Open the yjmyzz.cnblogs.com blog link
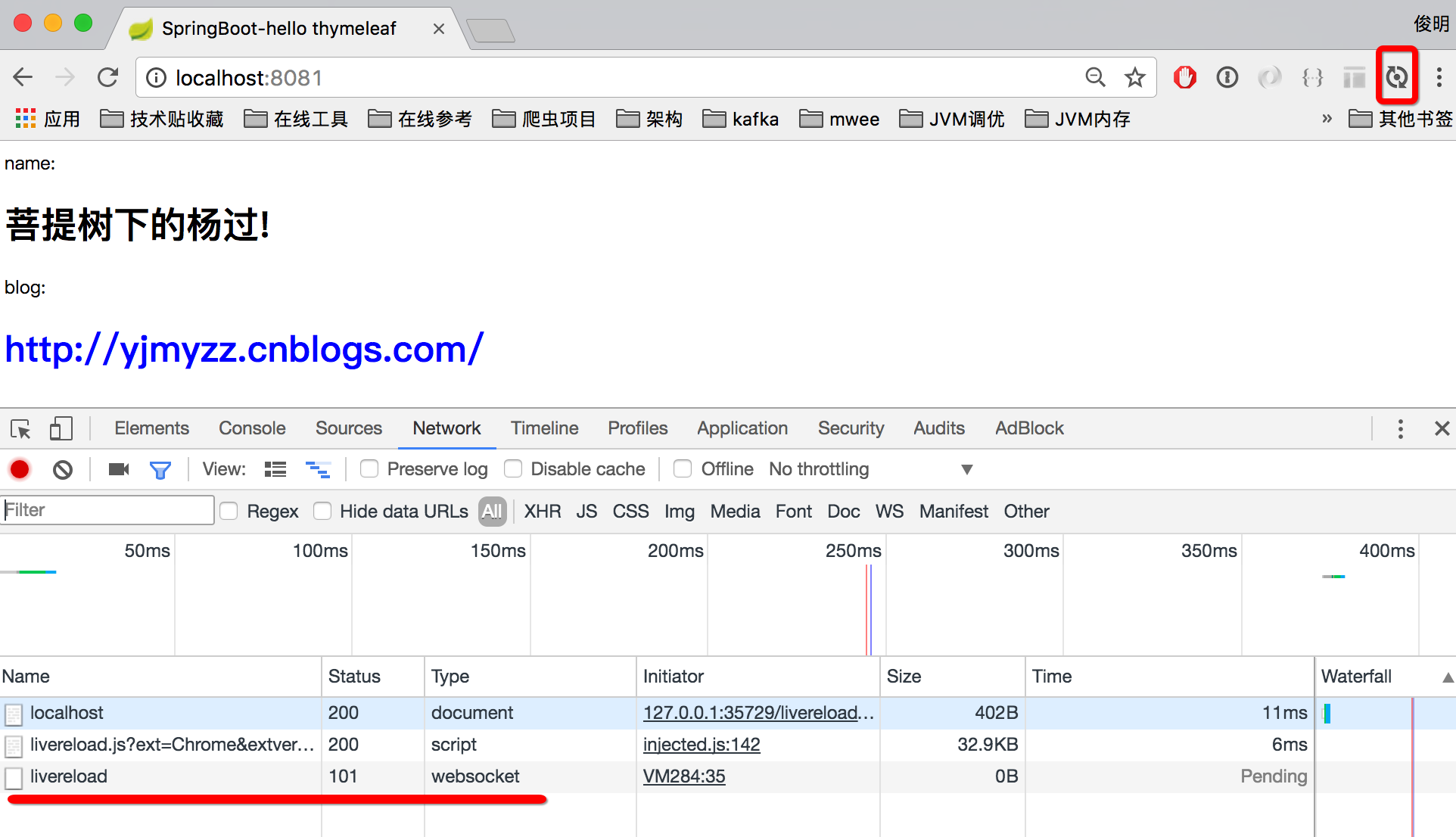 pos(244,350)
